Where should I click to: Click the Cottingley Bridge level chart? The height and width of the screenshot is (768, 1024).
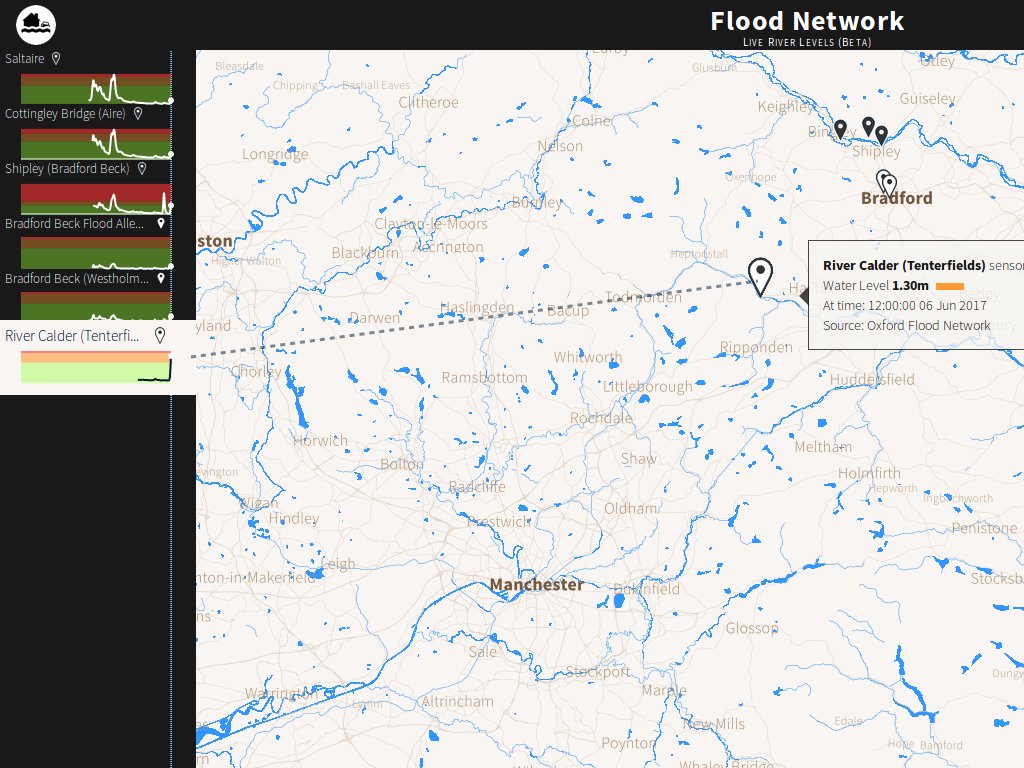click(x=96, y=144)
